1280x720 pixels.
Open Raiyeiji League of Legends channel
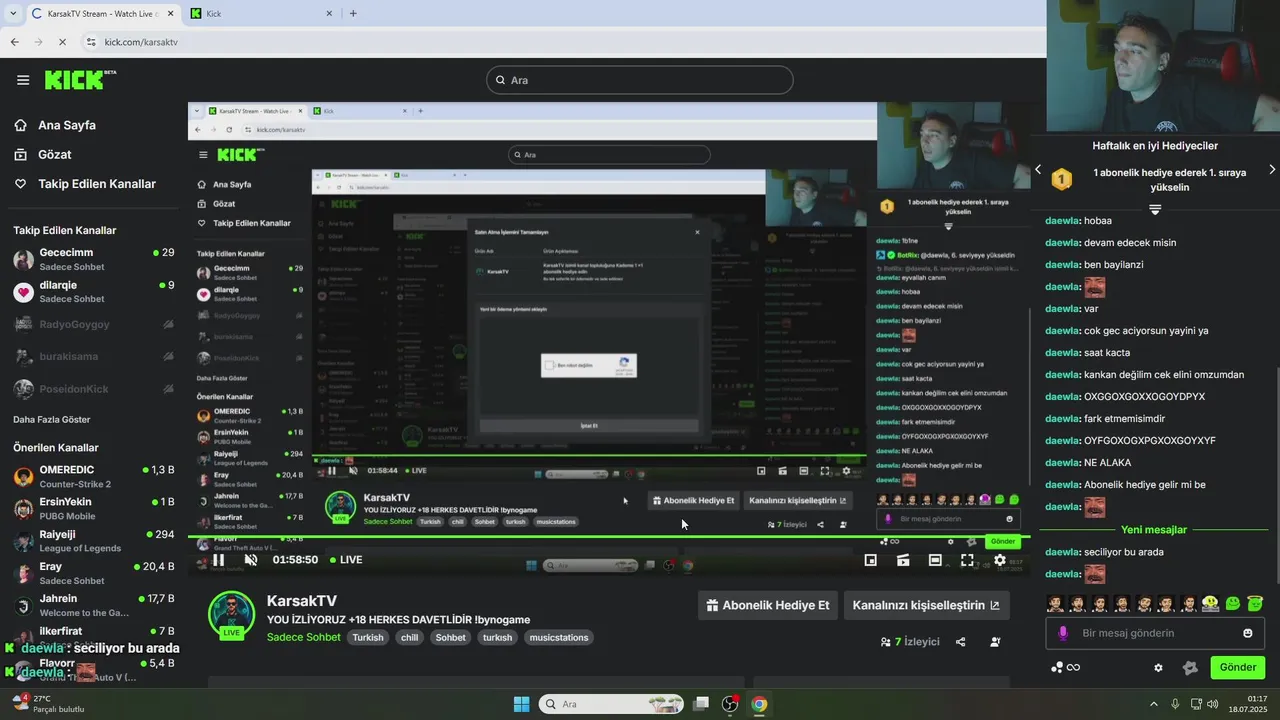tap(93, 541)
